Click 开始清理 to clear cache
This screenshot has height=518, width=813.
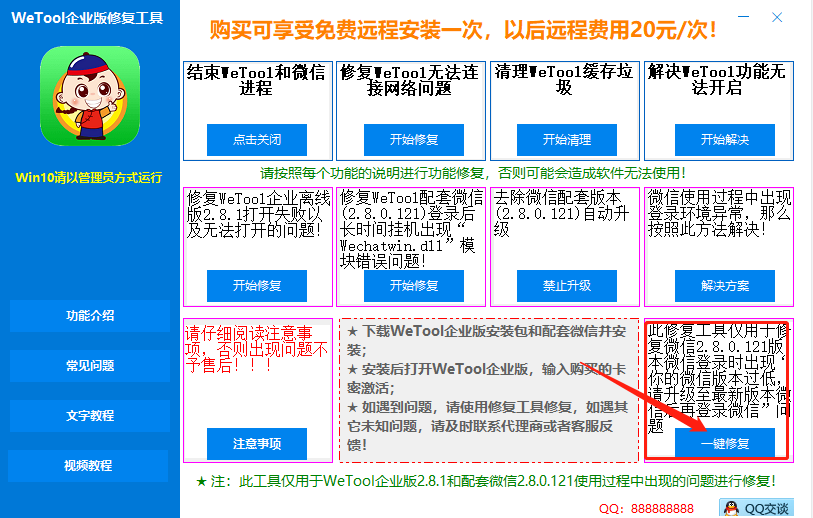tap(567, 139)
